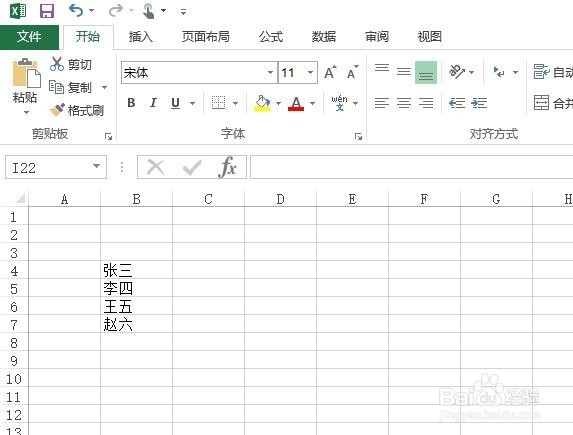The width and height of the screenshot is (573, 435).
Task: Decrease font size with small A
Action: point(353,72)
